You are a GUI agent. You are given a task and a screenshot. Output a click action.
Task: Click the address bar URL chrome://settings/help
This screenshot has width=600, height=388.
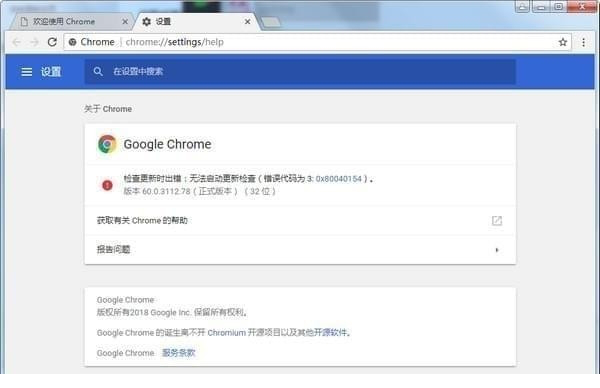tap(174, 42)
